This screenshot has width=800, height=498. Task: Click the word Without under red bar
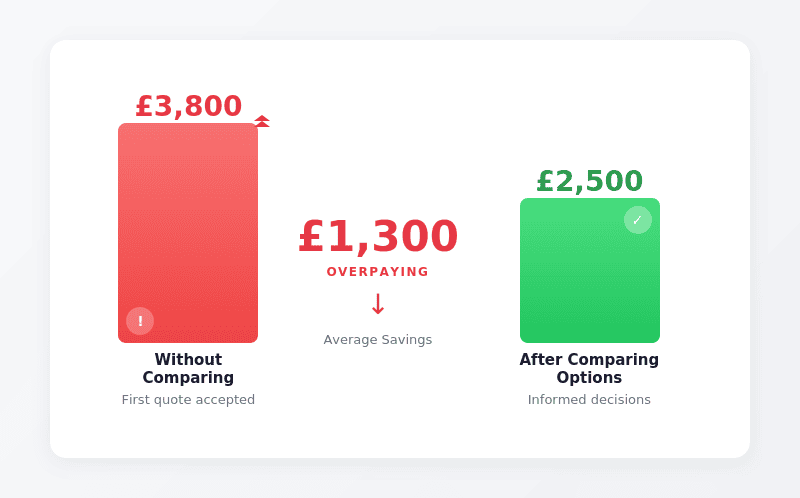click(188, 360)
